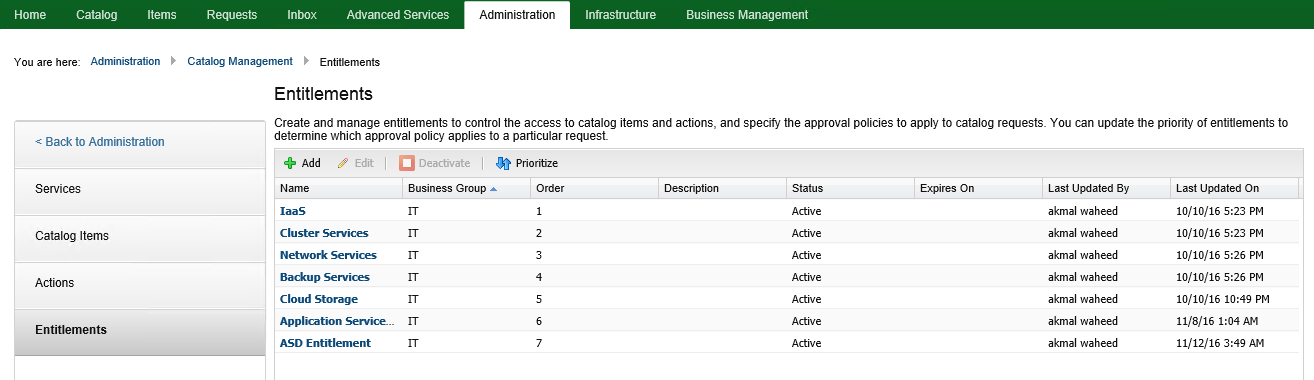Viewport: 1314px width, 380px height.
Task: Open the Infrastructure tab
Action: [x=620, y=15]
